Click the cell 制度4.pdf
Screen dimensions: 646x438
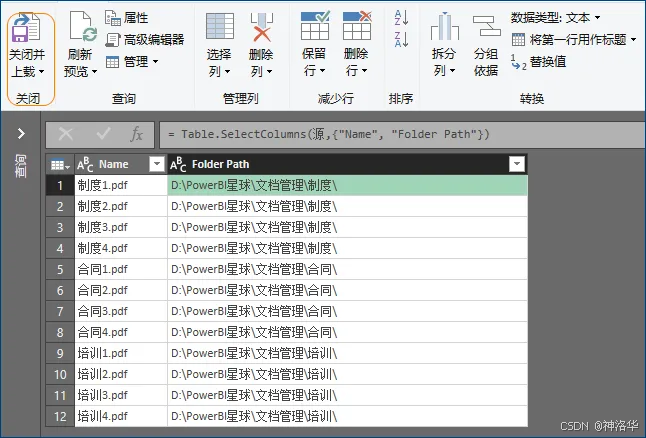tap(121, 248)
